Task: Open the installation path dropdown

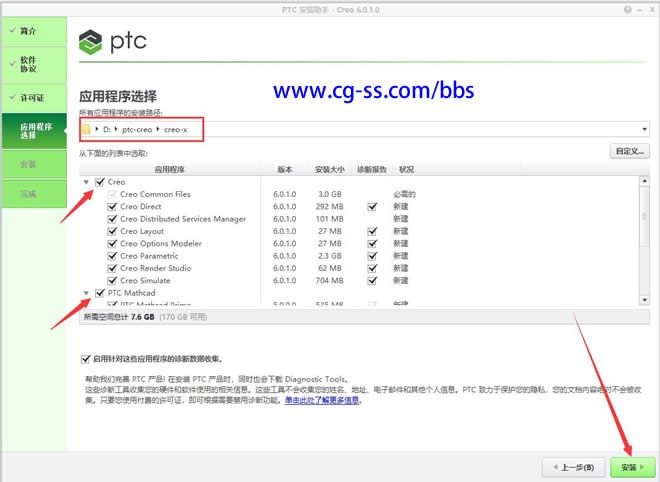Action: pos(645,130)
